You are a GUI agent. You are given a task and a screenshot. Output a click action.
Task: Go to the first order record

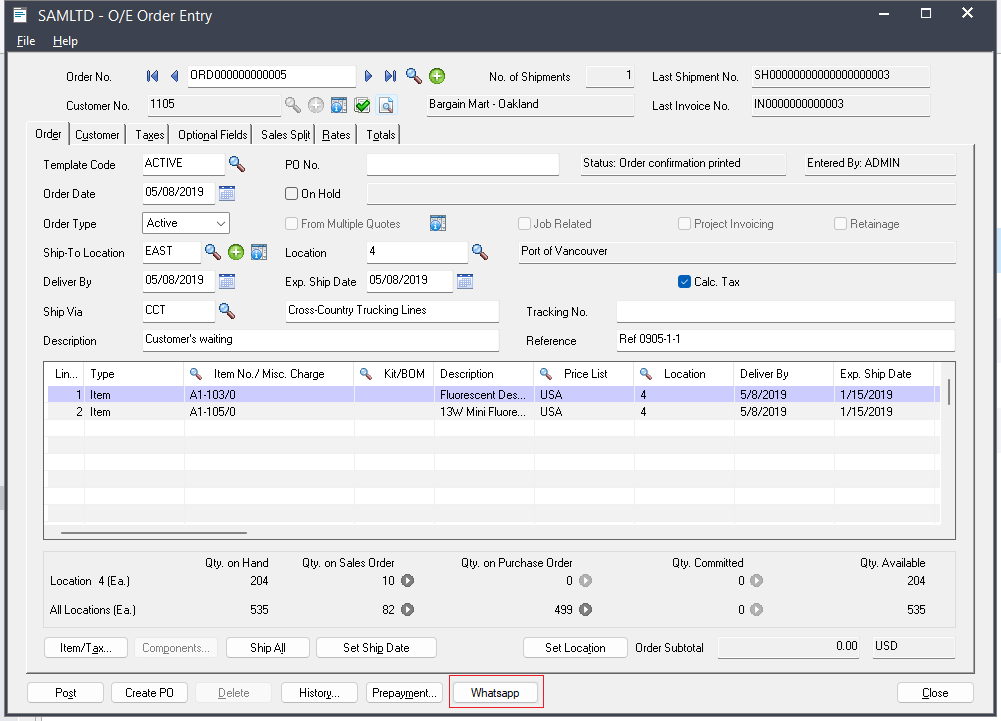(153, 76)
